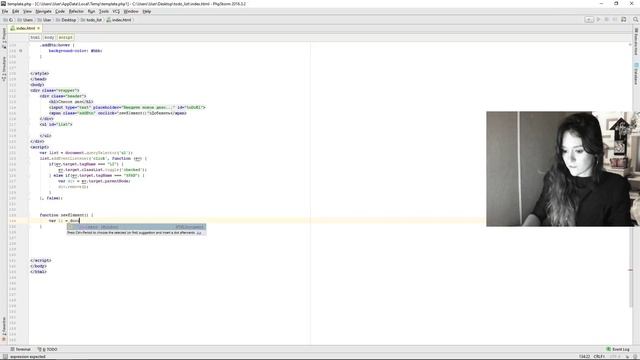Open the TODO tool window
Image resolution: width=640 pixels, height=360 pixels.
tap(48, 349)
